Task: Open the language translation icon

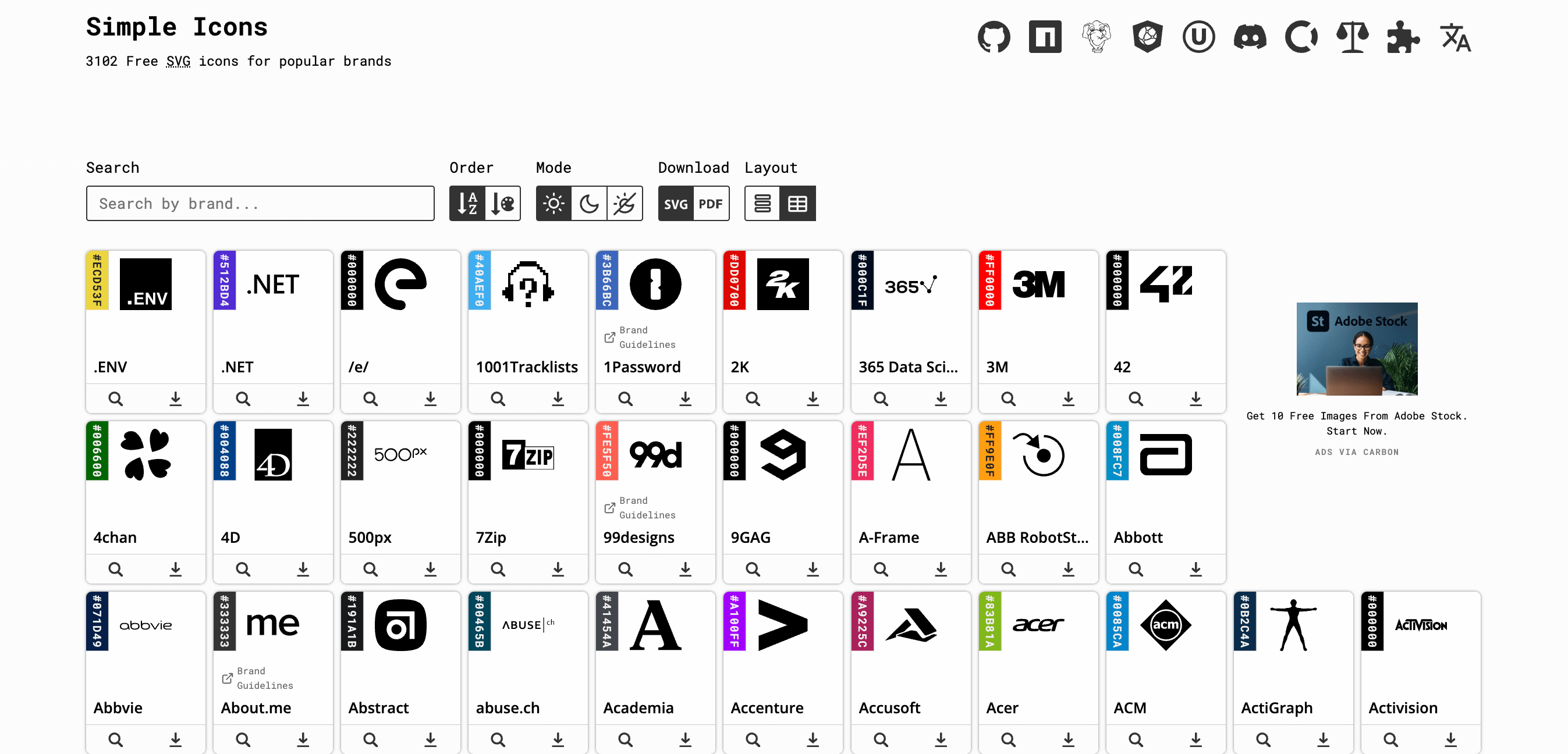Action: (x=1455, y=37)
